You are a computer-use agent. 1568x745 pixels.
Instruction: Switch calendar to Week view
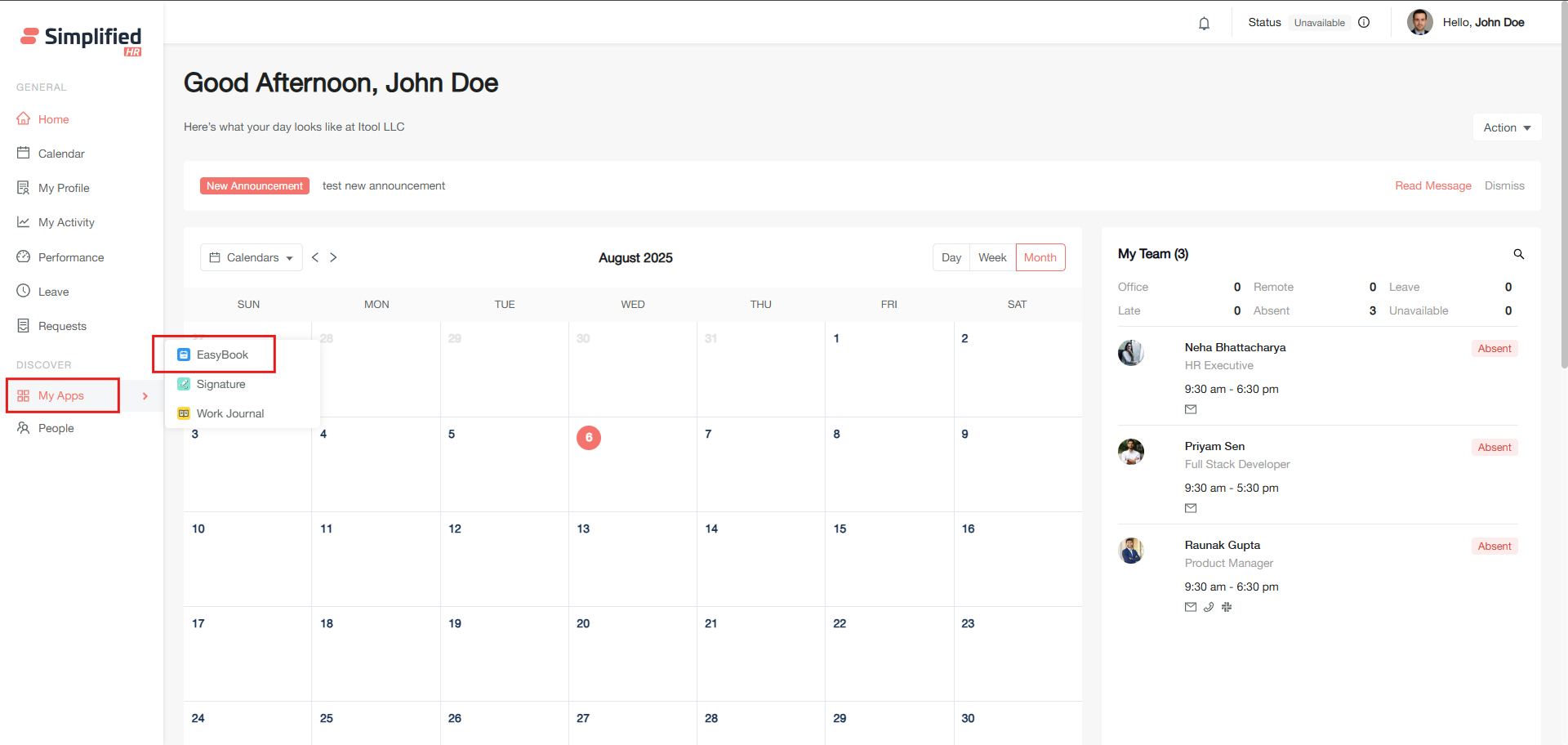point(992,257)
